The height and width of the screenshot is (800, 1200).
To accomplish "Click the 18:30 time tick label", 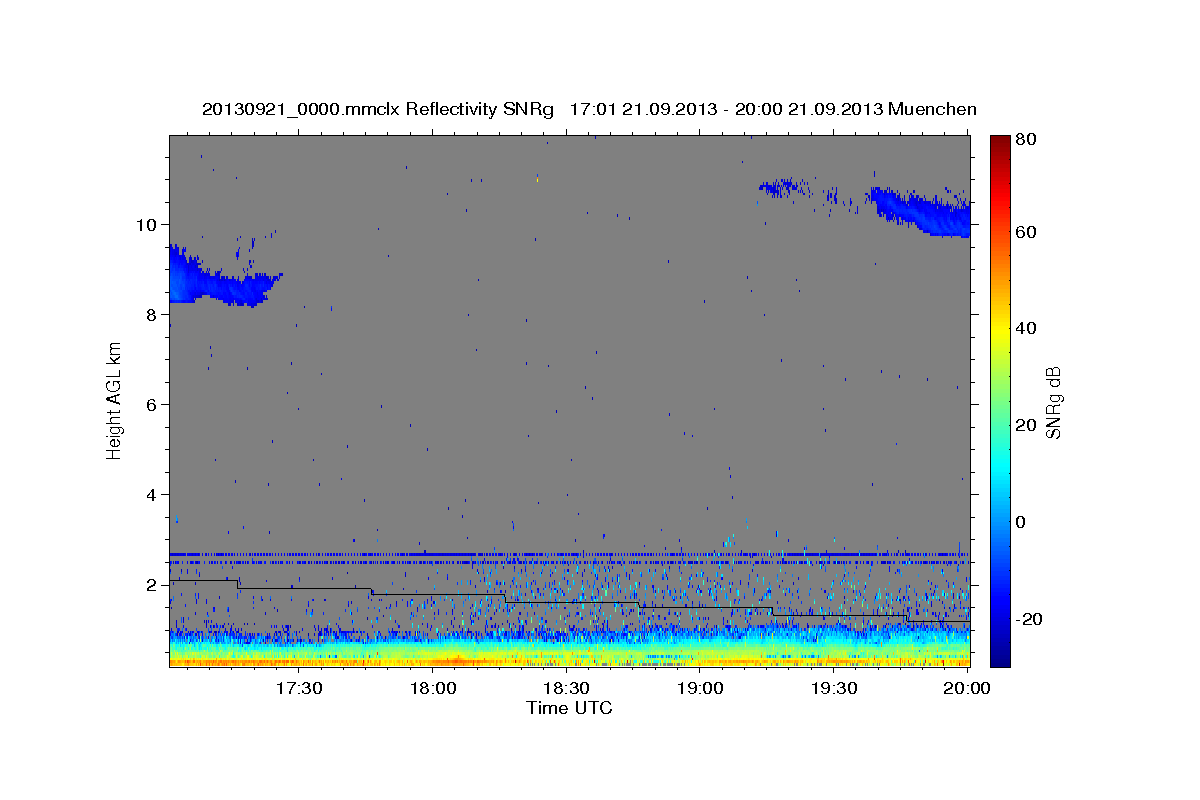I will 567,689.
